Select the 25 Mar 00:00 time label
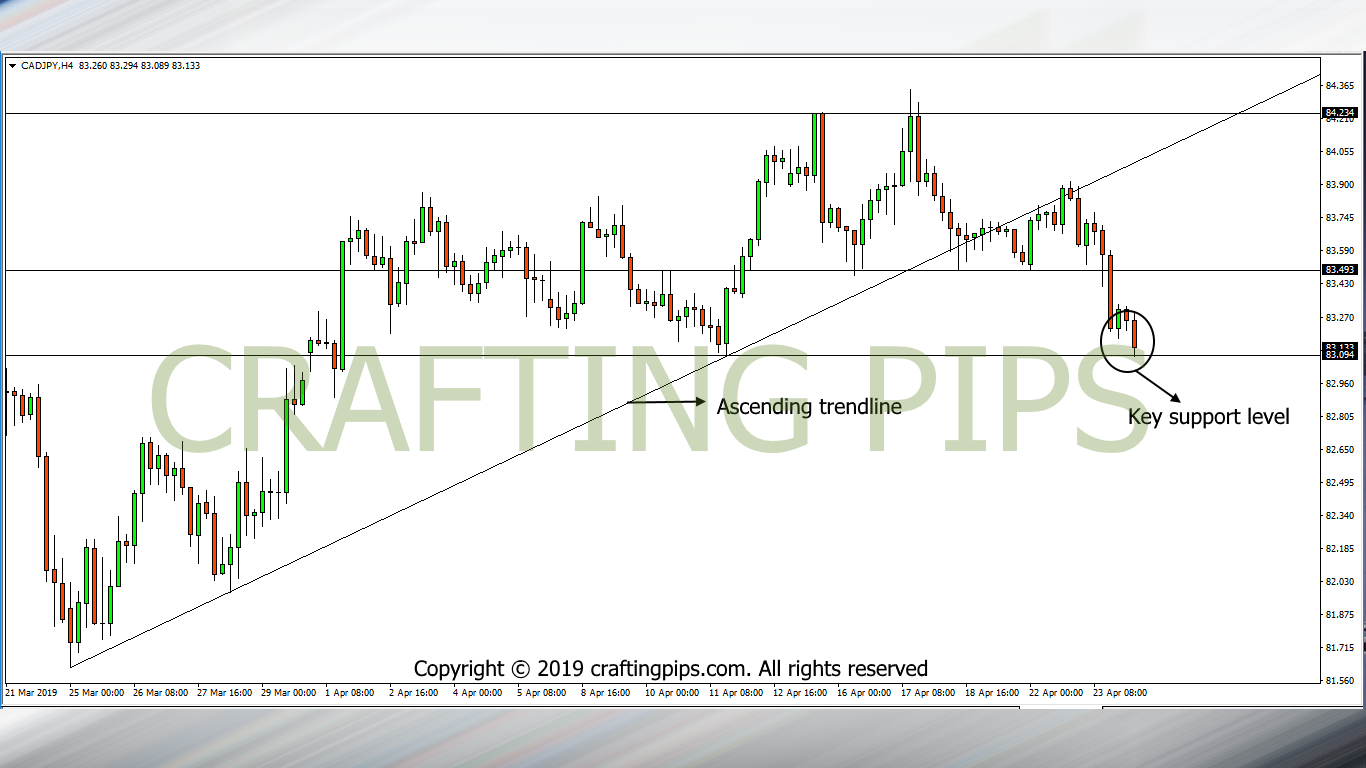This screenshot has width=1366, height=768. tap(96, 692)
